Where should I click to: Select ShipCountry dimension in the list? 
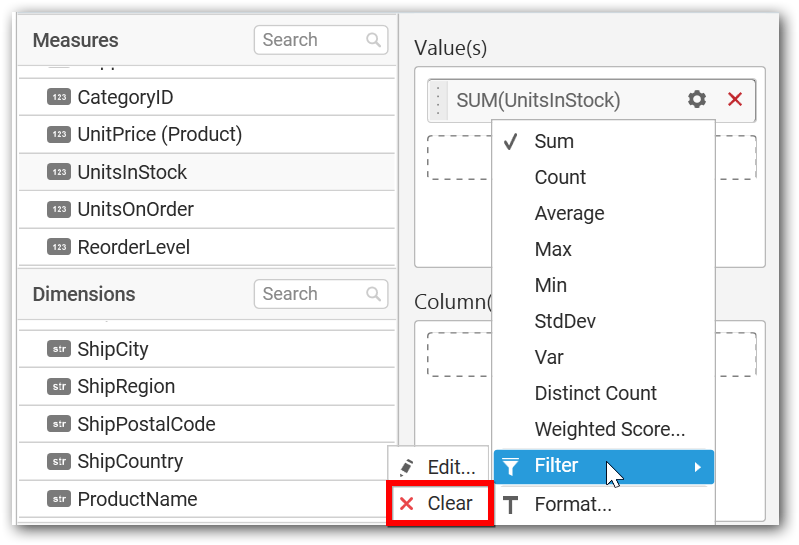pyautogui.click(x=207, y=461)
